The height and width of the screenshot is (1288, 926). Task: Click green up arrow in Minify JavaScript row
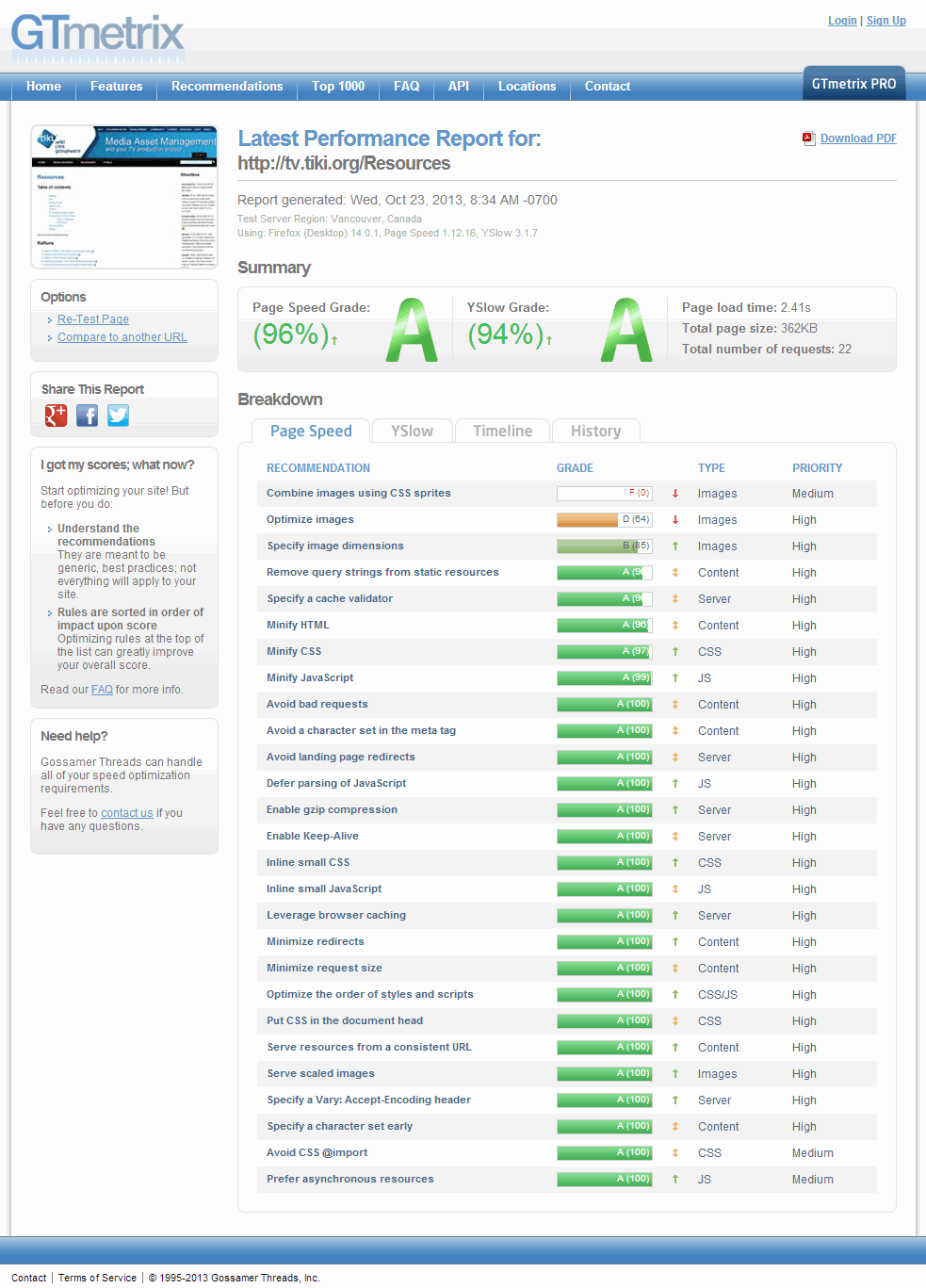coord(675,678)
